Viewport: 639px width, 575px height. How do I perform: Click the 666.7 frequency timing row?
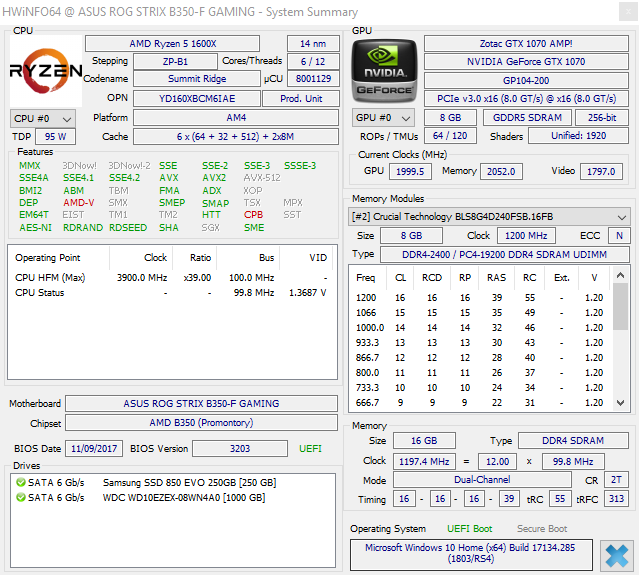point(480,403)
